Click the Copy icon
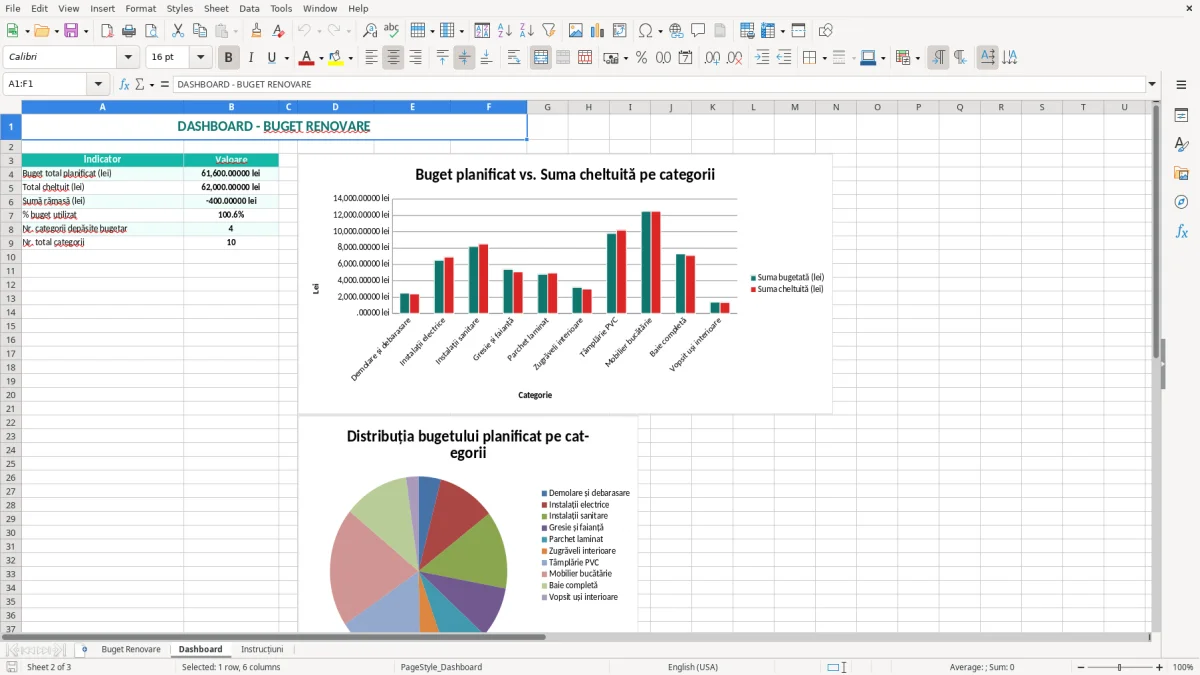The width and height of the screenshot is (1200, 675). pyautogui.click(x=200, y=31)
